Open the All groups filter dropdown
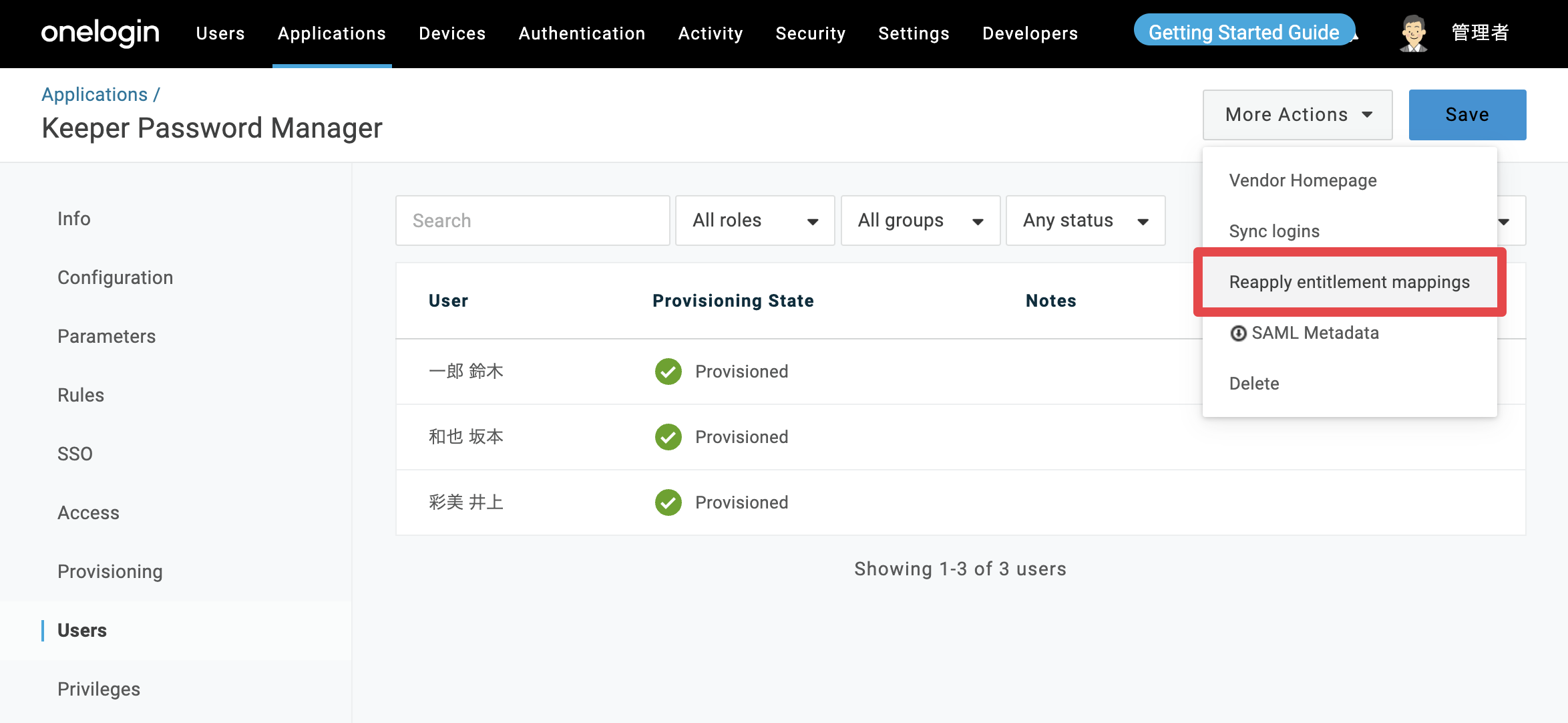The height and width of the screenshot is (723, 1568). 920,221
